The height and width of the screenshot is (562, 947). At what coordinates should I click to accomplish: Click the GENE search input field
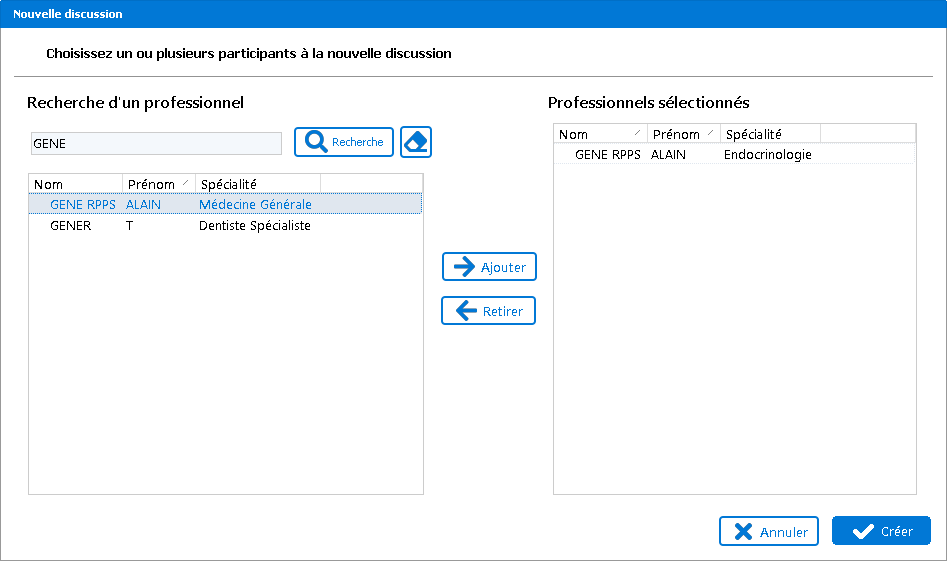click(x=156, y=144)
